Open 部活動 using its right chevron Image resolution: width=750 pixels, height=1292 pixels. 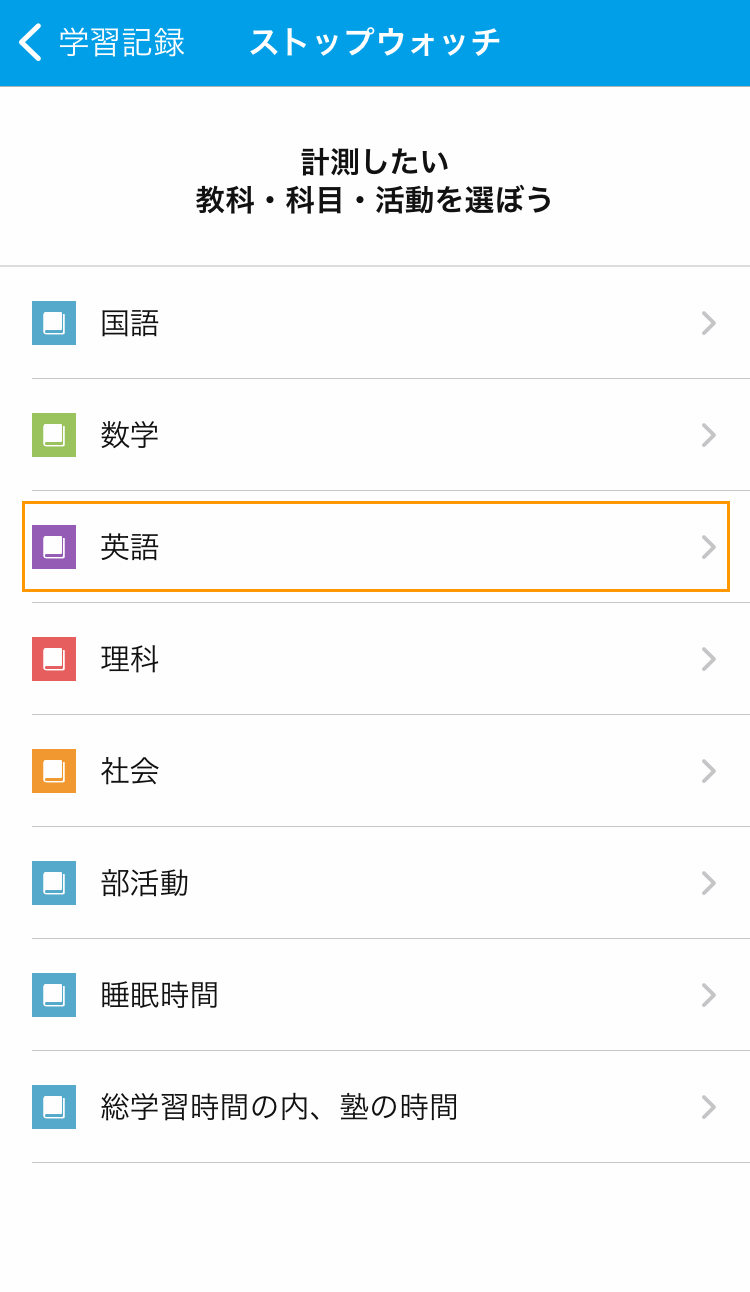pyautogui.click(x=708, y=883)
